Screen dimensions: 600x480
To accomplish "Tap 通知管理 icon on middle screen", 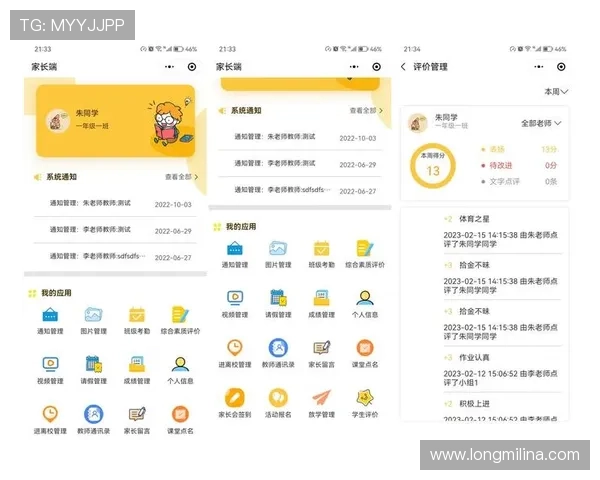I will 235,248.
